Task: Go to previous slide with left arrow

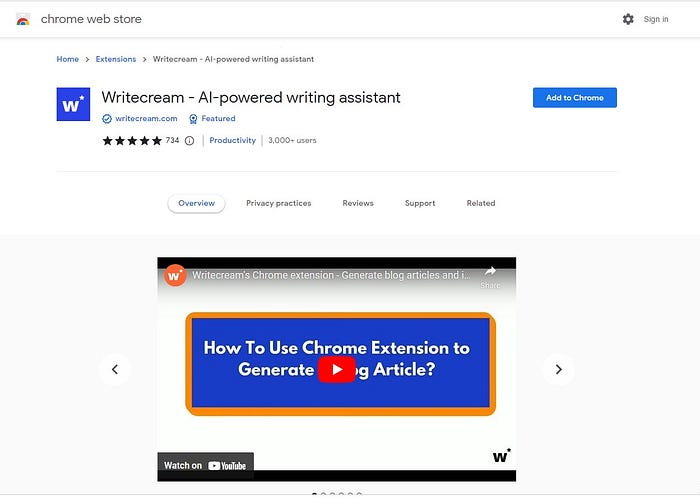Action: [x=115, y=369]
